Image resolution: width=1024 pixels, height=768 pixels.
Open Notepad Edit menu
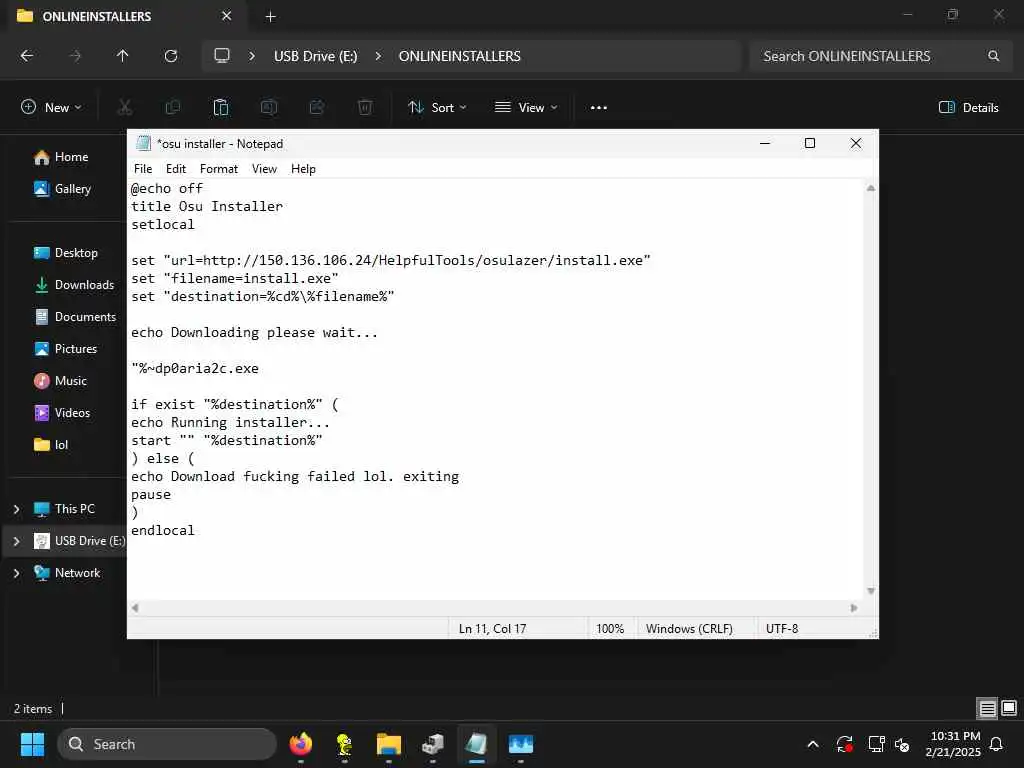pos(176,169)
